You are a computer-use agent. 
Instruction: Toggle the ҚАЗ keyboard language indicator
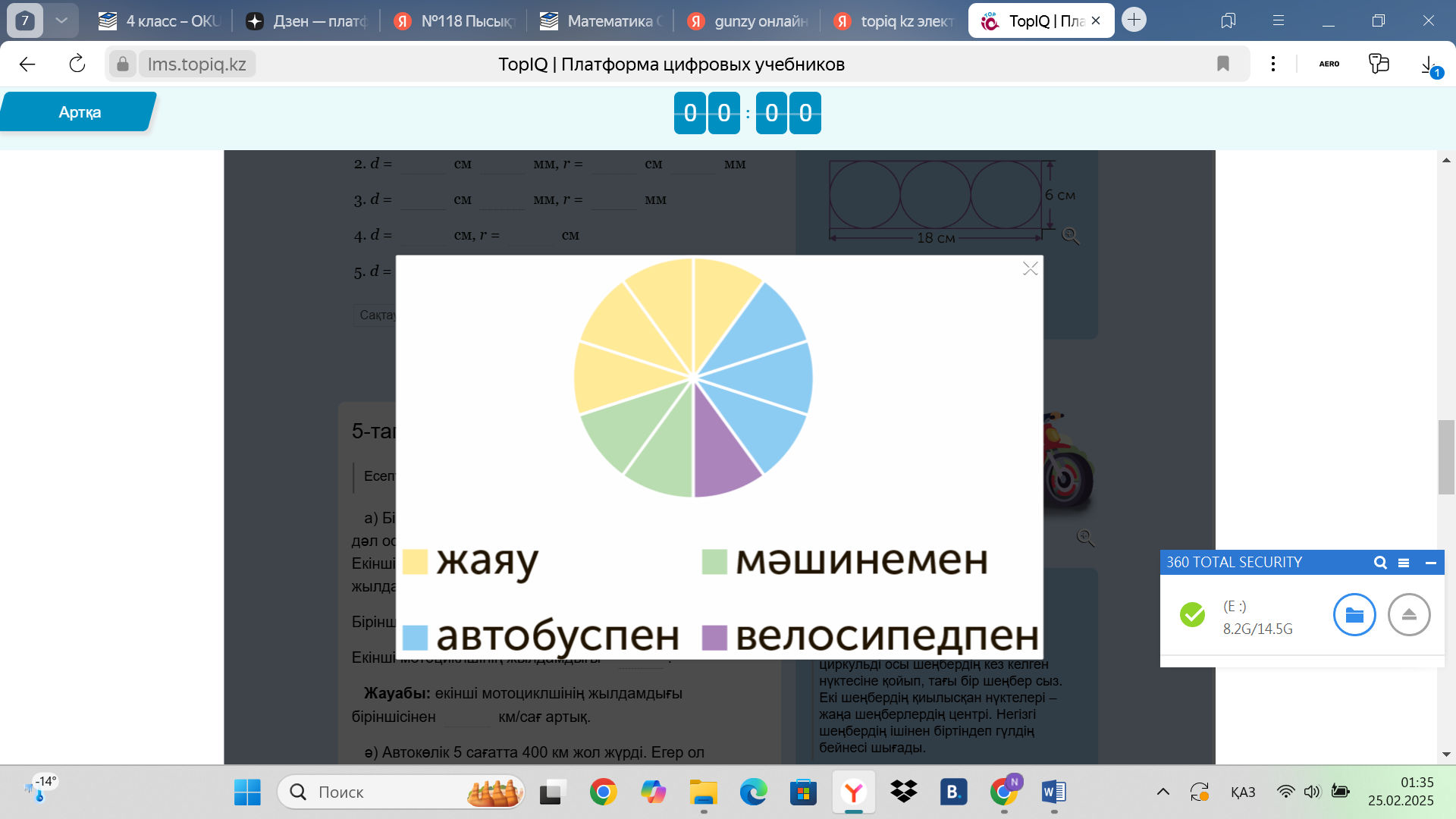click(1242, 792)
